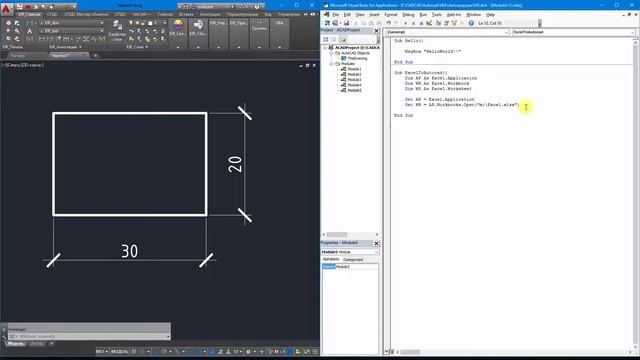Undo the last edit in VBA editor
This screenshot has height=360, width=640.
coord(389,23)
